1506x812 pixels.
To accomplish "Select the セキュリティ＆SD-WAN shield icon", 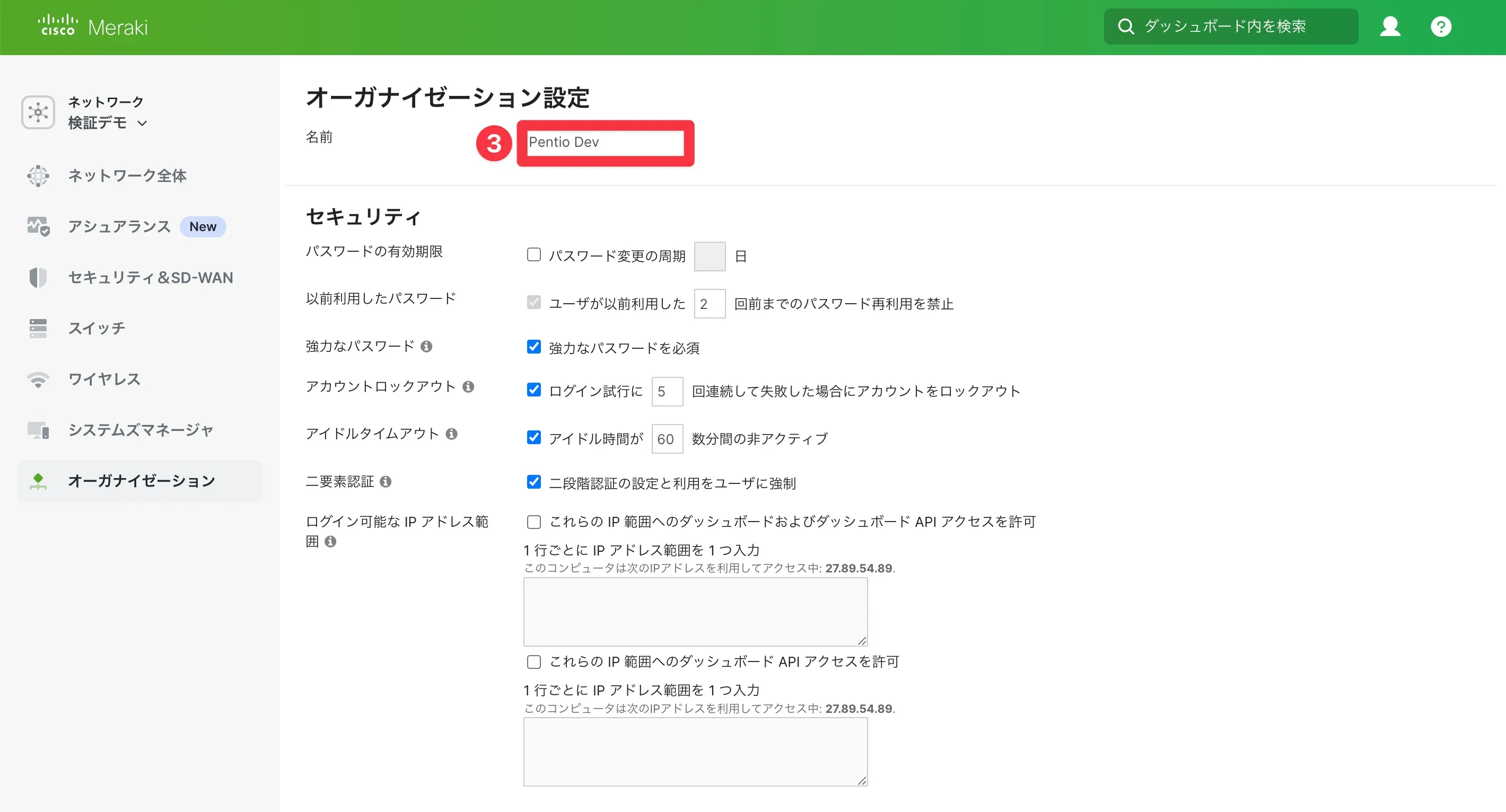I will [38, 278].
